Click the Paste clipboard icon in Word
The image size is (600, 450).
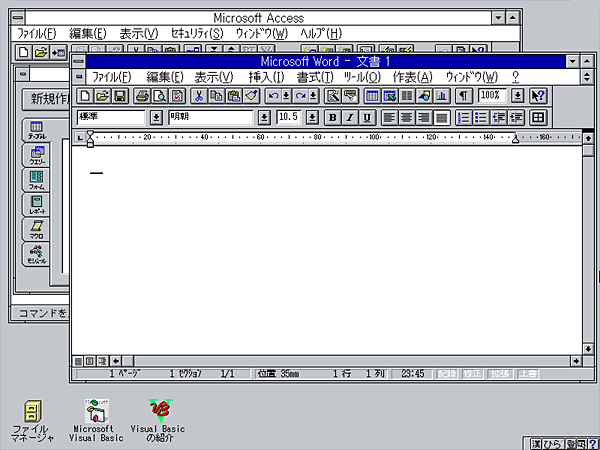[x=234, y=96]
